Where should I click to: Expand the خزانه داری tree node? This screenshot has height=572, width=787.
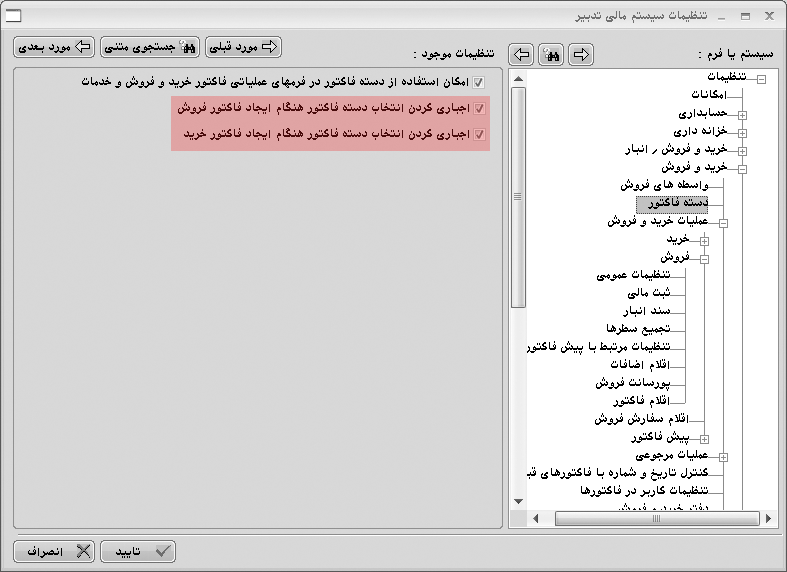pos(743,132)
